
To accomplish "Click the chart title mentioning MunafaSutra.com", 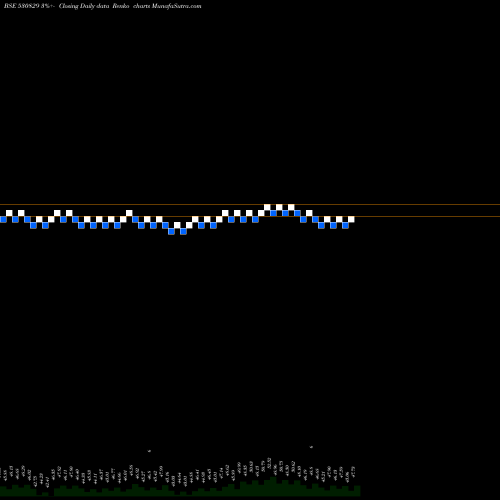I will click(103, 6).
